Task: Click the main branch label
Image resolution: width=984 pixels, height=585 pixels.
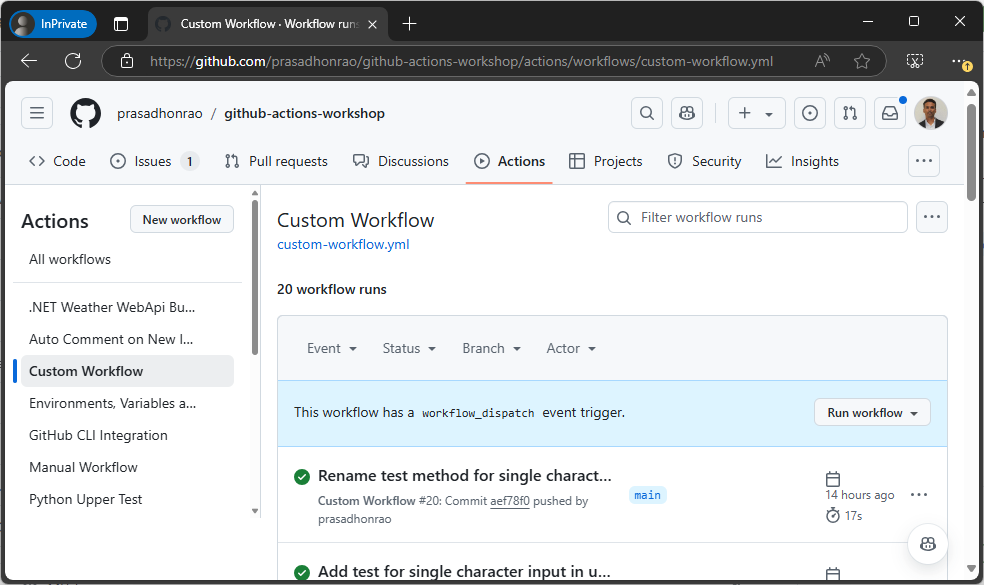Action: coord(647,495)
